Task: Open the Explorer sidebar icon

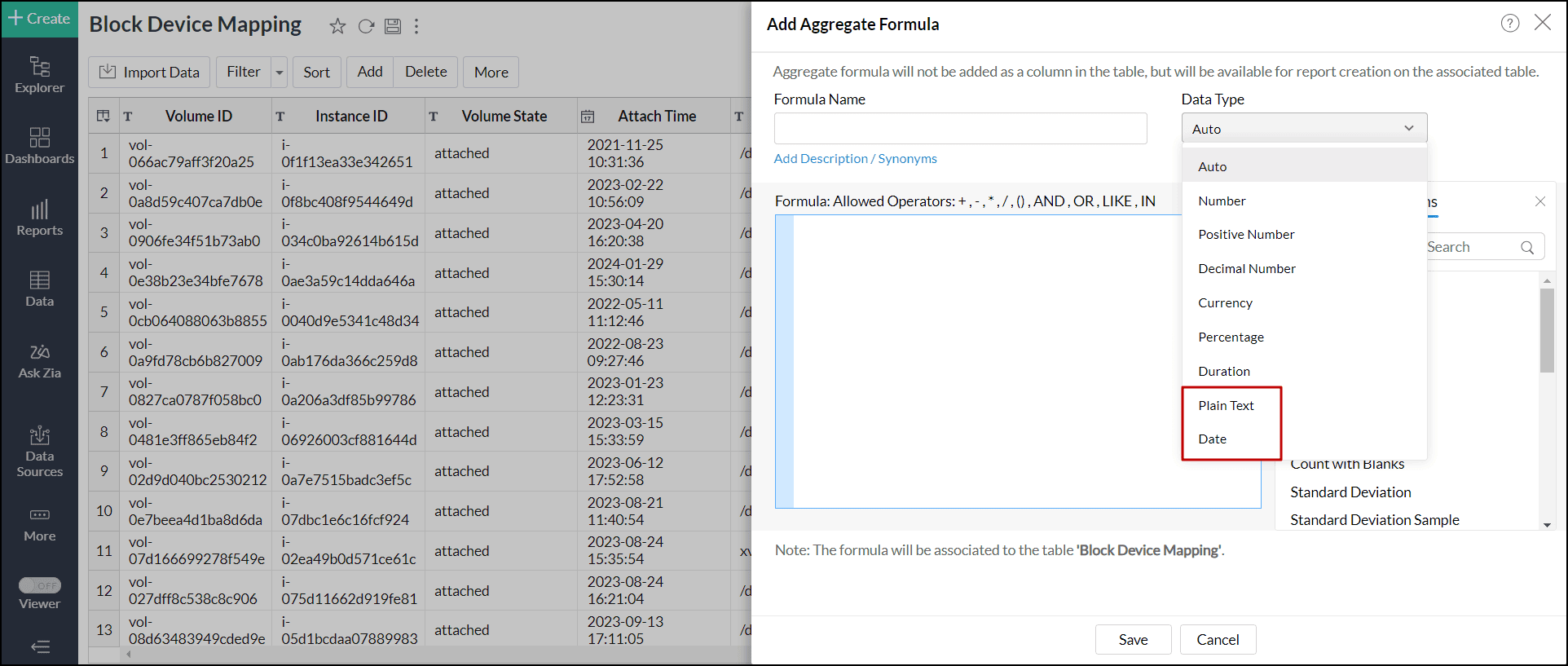Action: 39,67
